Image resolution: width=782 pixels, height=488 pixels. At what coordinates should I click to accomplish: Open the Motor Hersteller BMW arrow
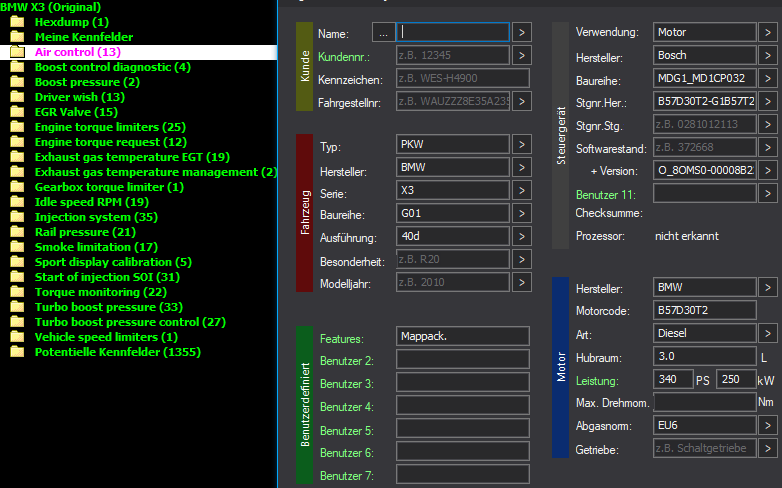click(x=768, y=287)
